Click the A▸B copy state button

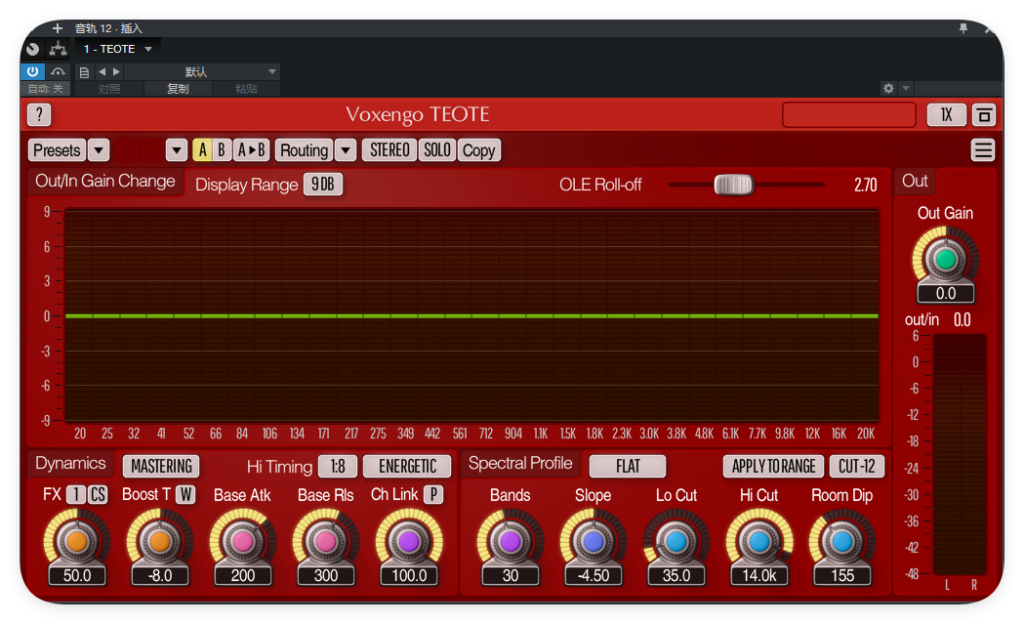[x=251, y=150]
